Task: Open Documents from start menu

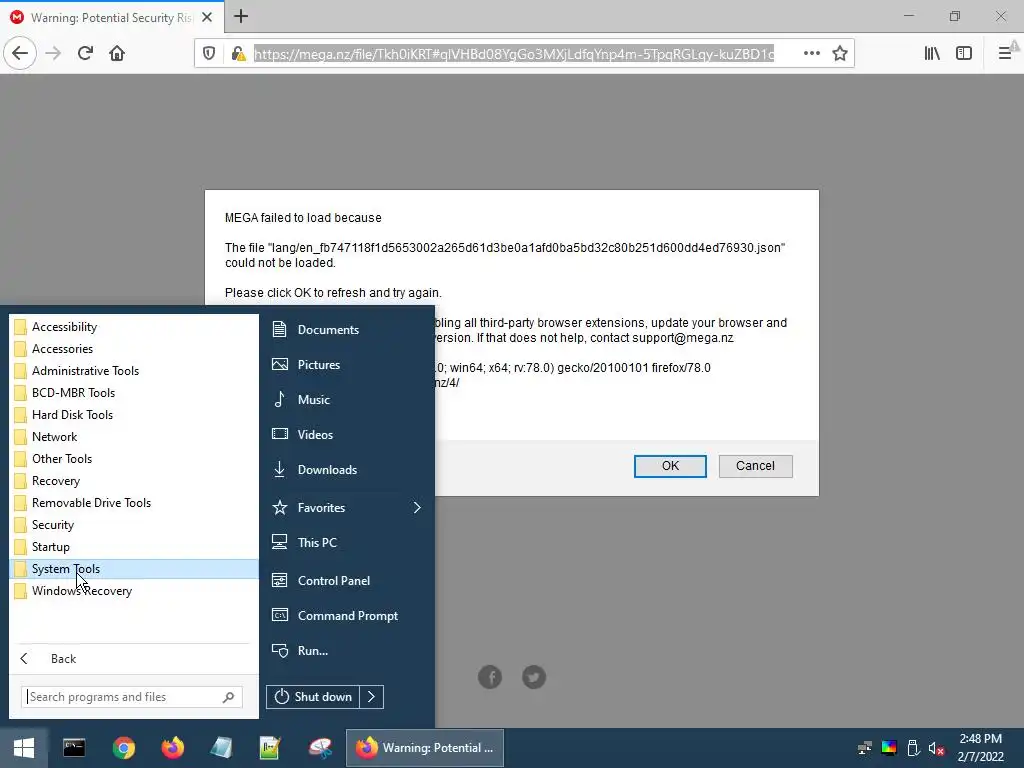Action: tap(347, 330)
